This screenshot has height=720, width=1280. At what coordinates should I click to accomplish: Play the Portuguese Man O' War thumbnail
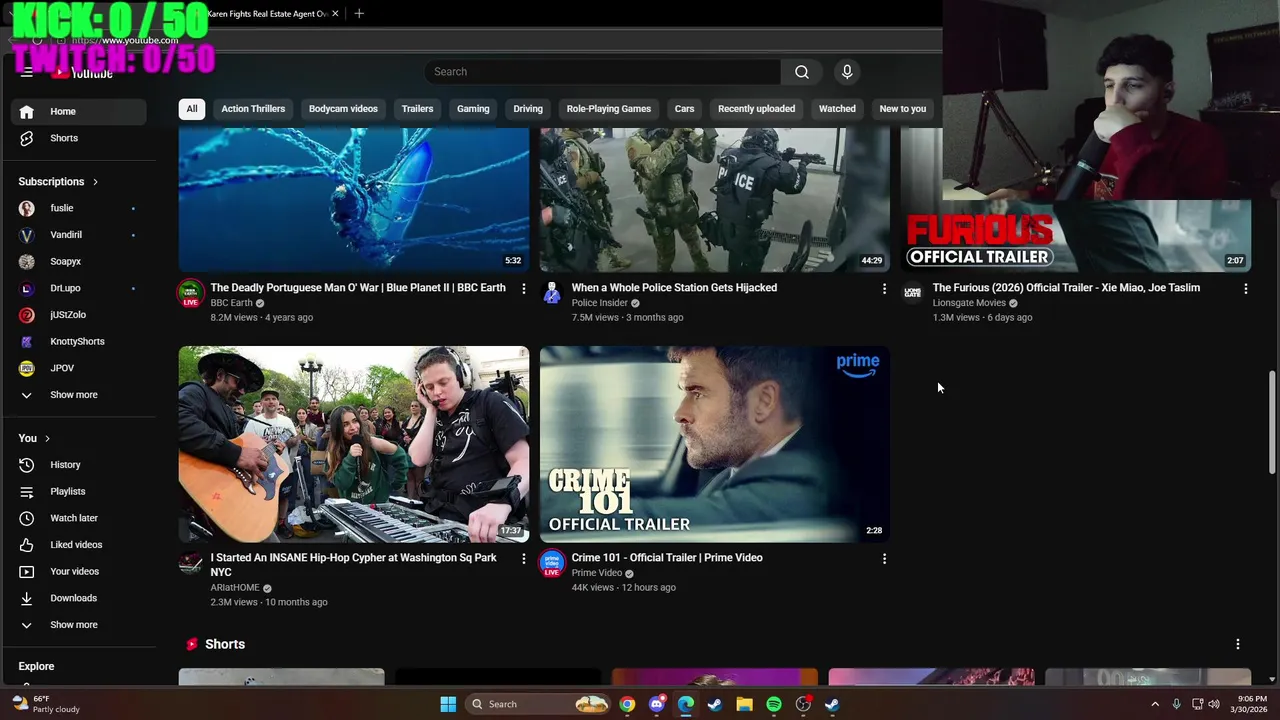[x=354, y=200]
